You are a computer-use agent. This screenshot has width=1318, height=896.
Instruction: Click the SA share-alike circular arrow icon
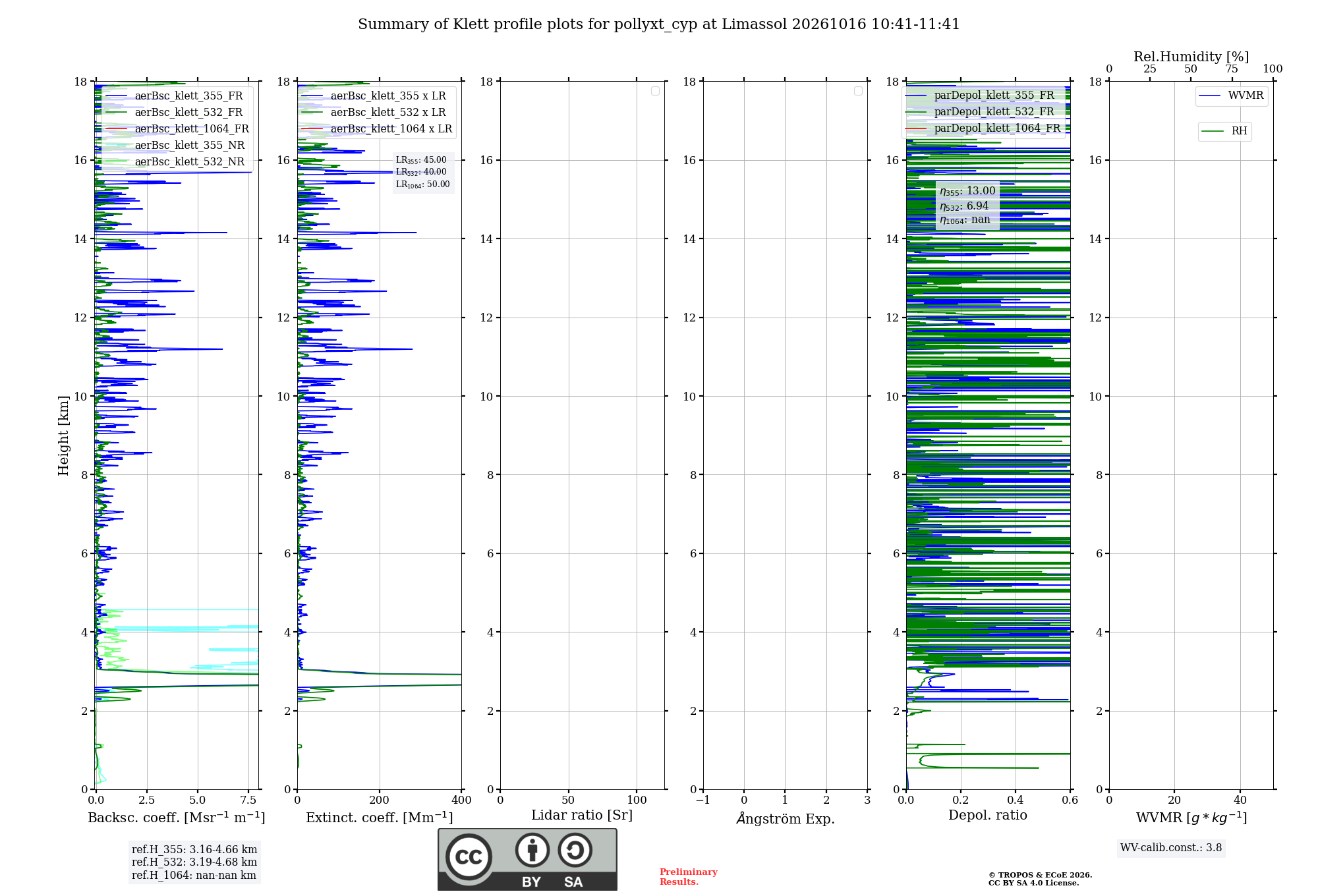coord(575,850)
